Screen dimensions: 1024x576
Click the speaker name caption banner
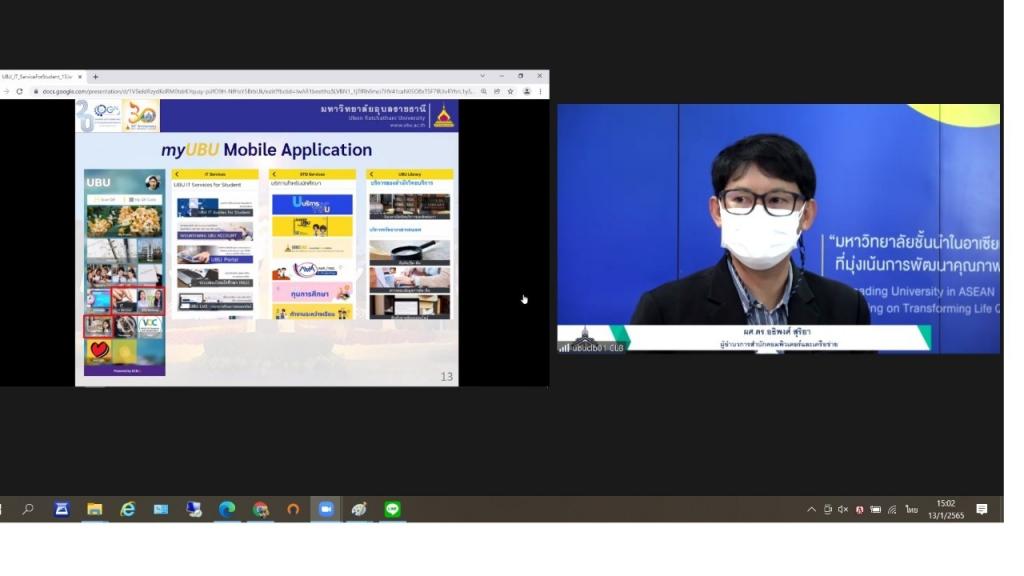[778, 337]
